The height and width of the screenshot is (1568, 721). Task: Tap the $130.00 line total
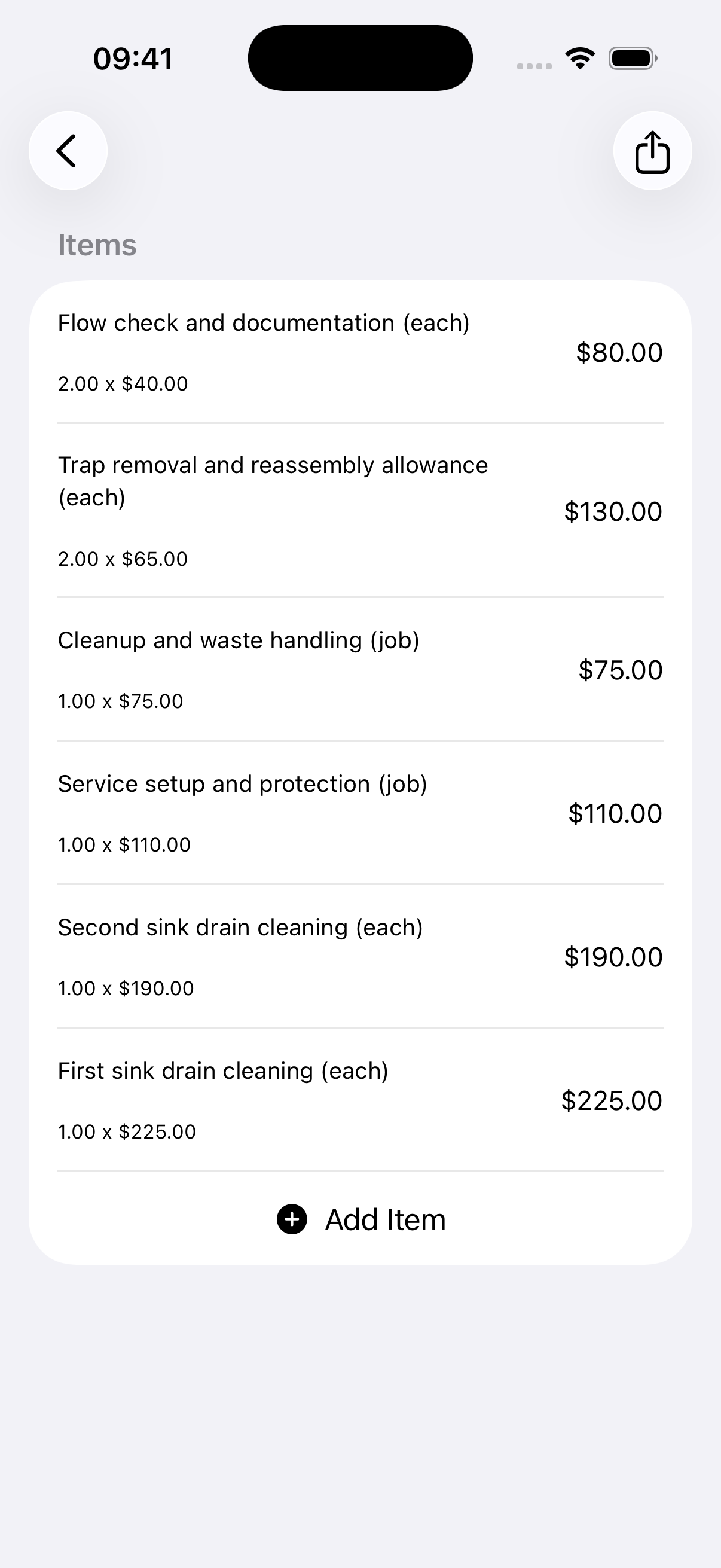coord(613,511)
